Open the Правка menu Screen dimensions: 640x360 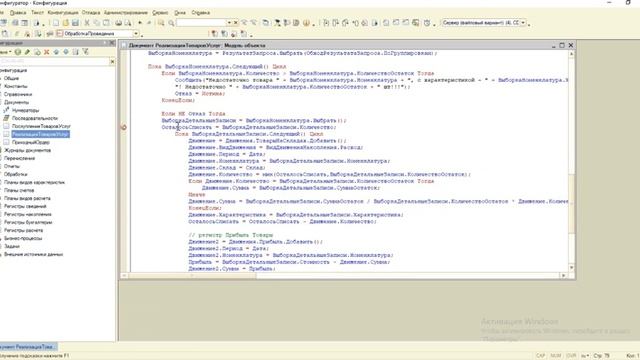[x=18, y=13]
